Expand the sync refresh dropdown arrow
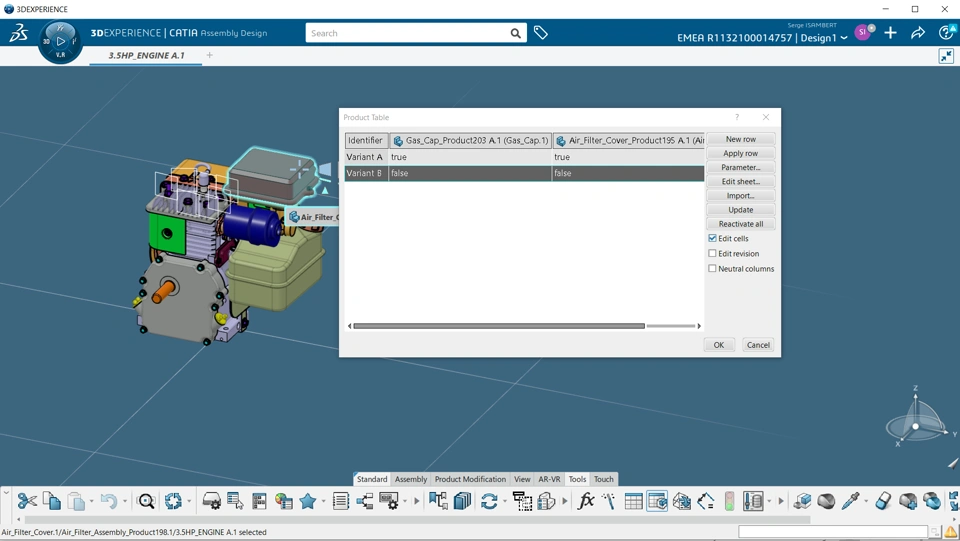 pyautogui.click(x=504, y=502)
